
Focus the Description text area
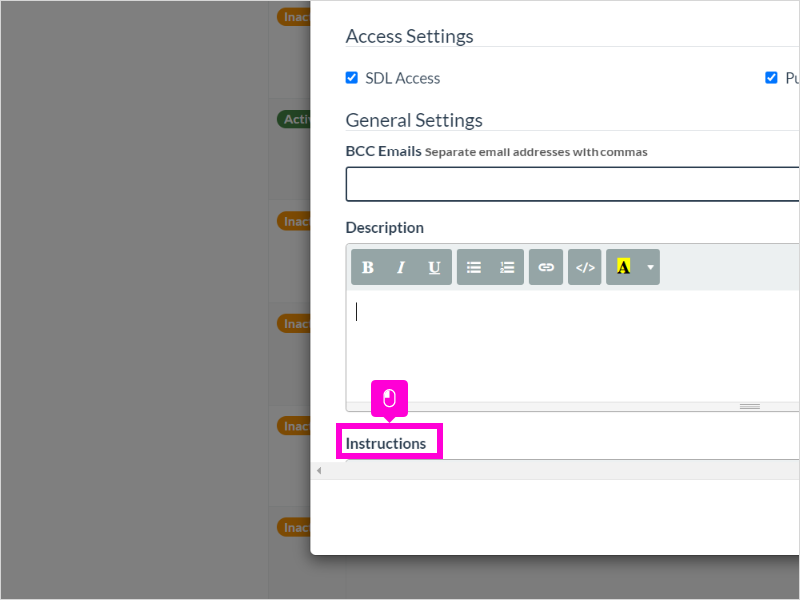pyautogui.click(x=572, y=346)
